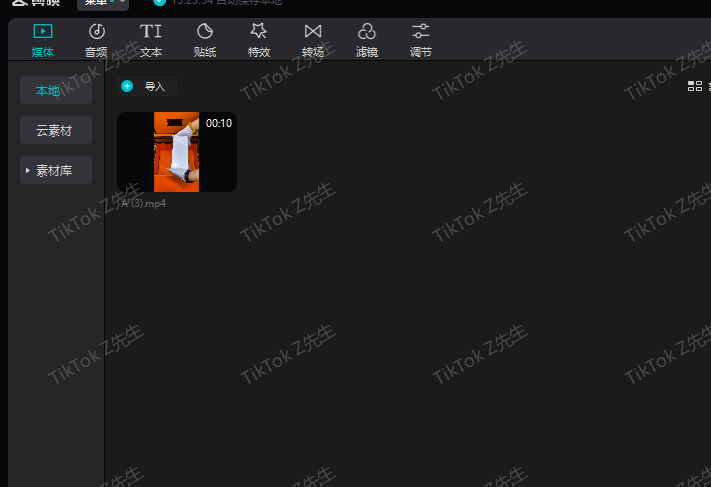Screen dimensions: 711x487
Task: Open the 媒体 media panel
Action: click(42, 40)
